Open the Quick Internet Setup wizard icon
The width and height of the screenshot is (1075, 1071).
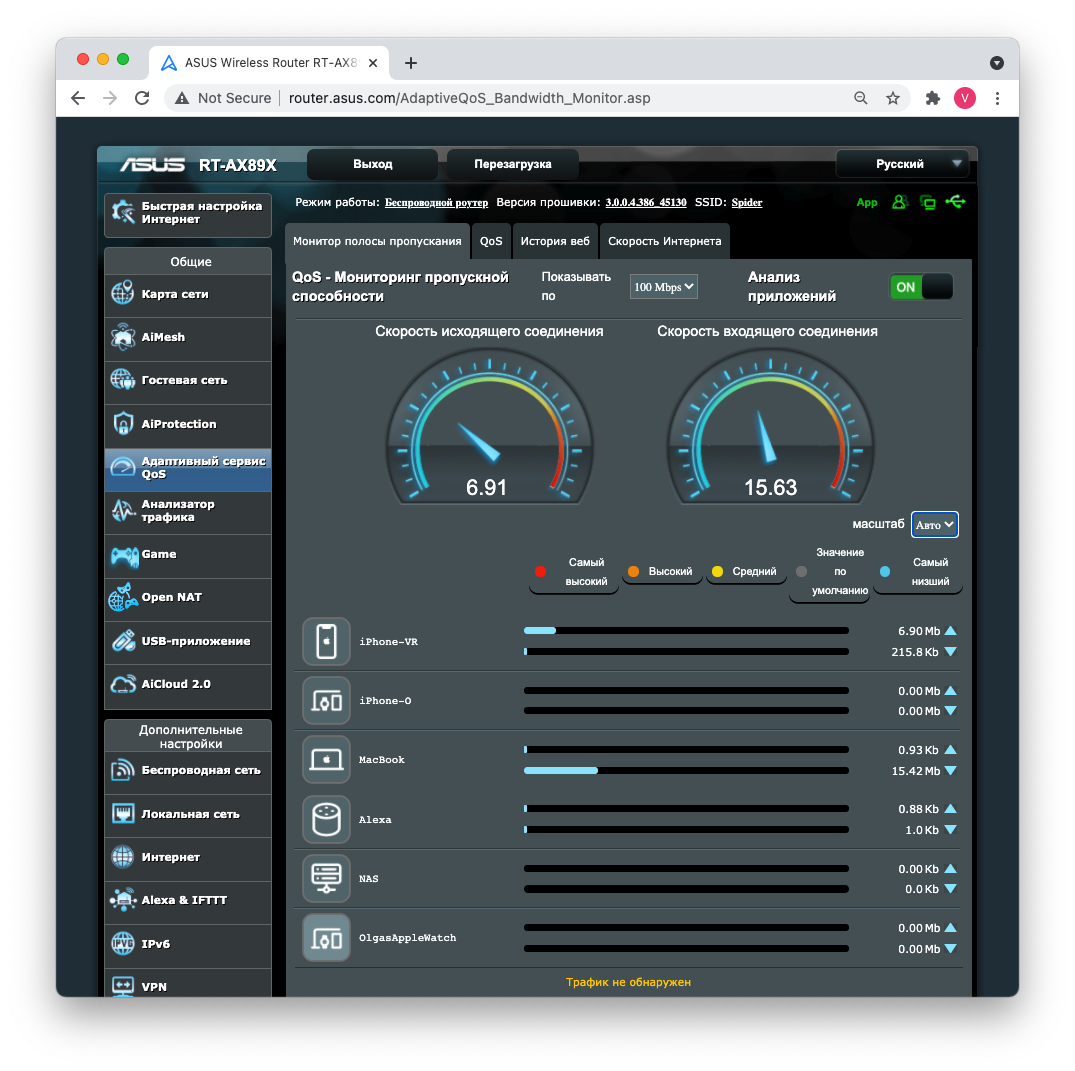[123, 213]
